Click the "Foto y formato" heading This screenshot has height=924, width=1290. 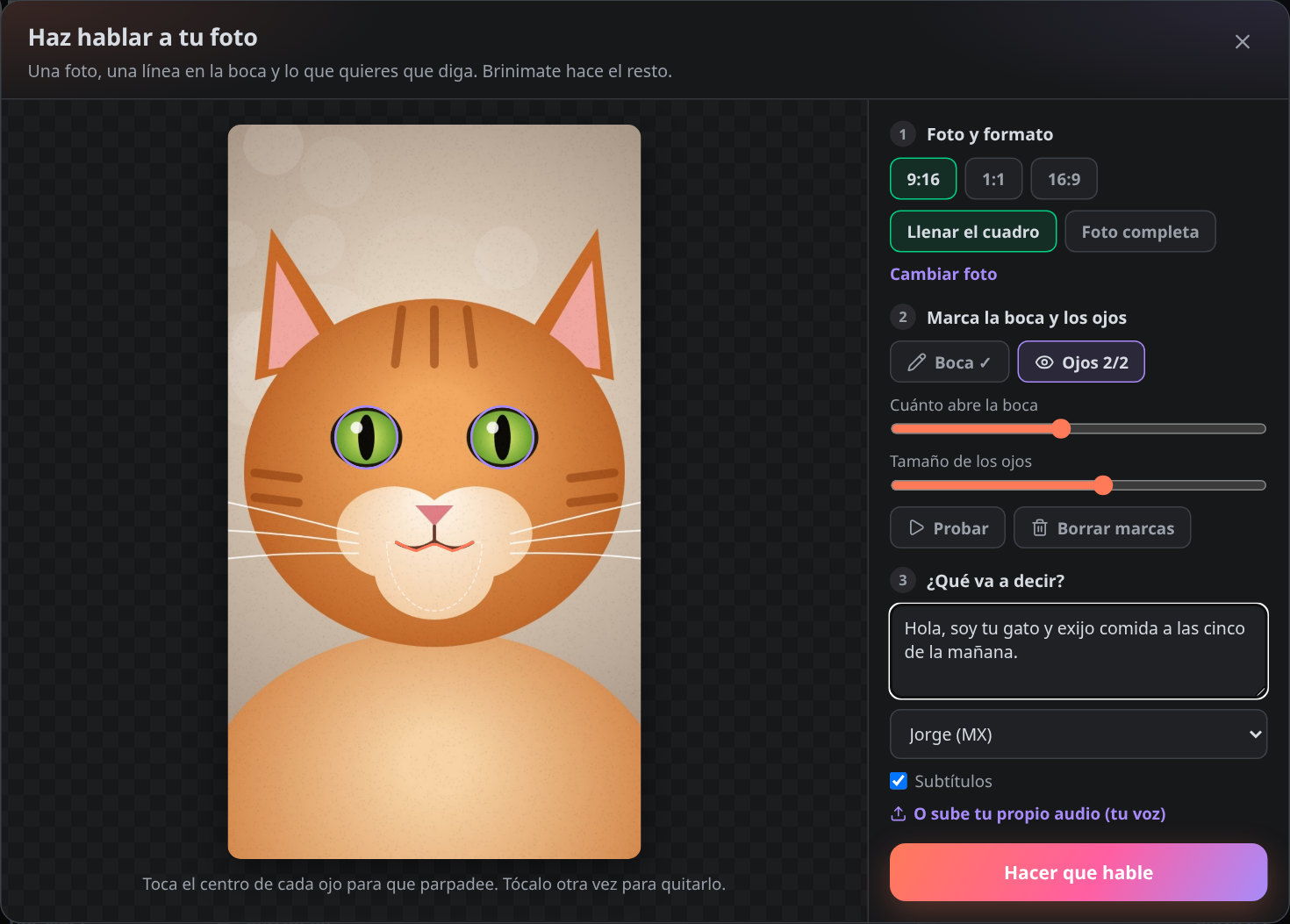point(990,134)
